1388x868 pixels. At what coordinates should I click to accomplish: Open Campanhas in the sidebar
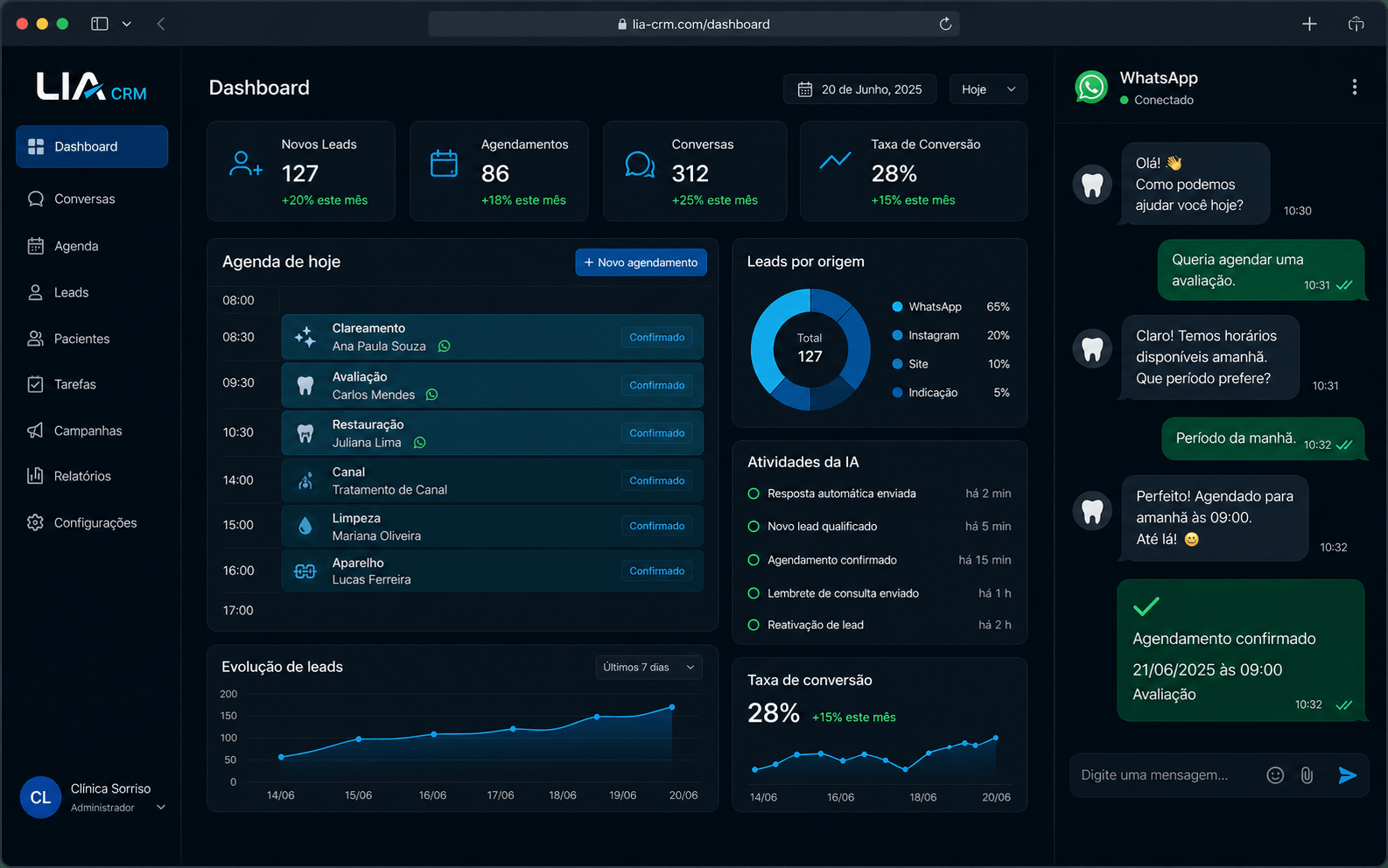pos(92,430)
